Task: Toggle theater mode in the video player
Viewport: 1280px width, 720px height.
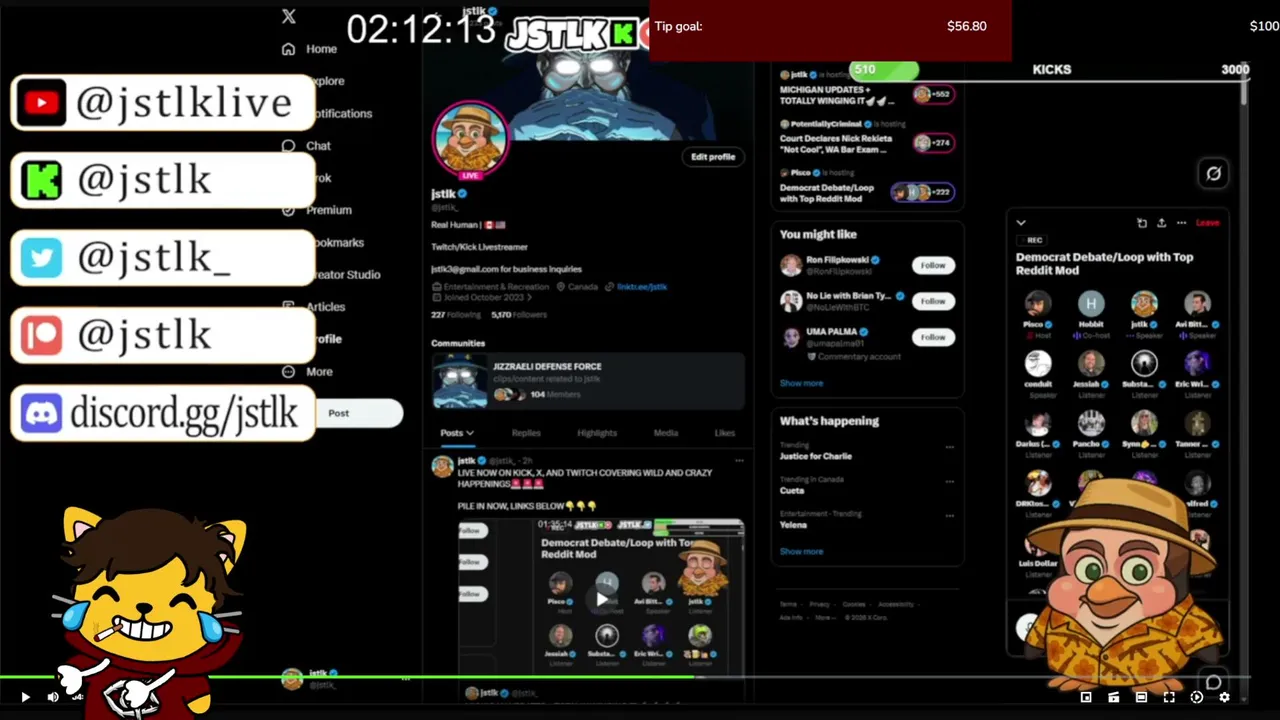Action: [1141, 697]
